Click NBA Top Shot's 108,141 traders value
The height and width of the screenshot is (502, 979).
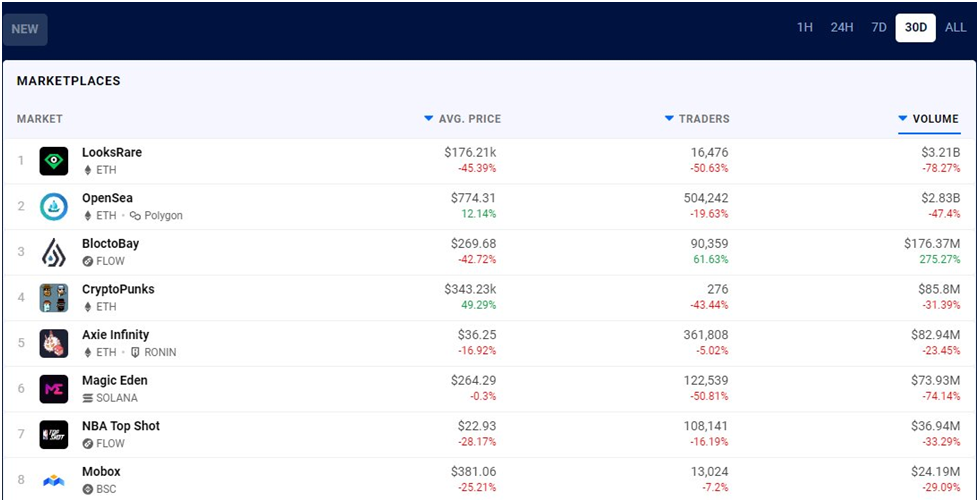click(x=706, y=426)
